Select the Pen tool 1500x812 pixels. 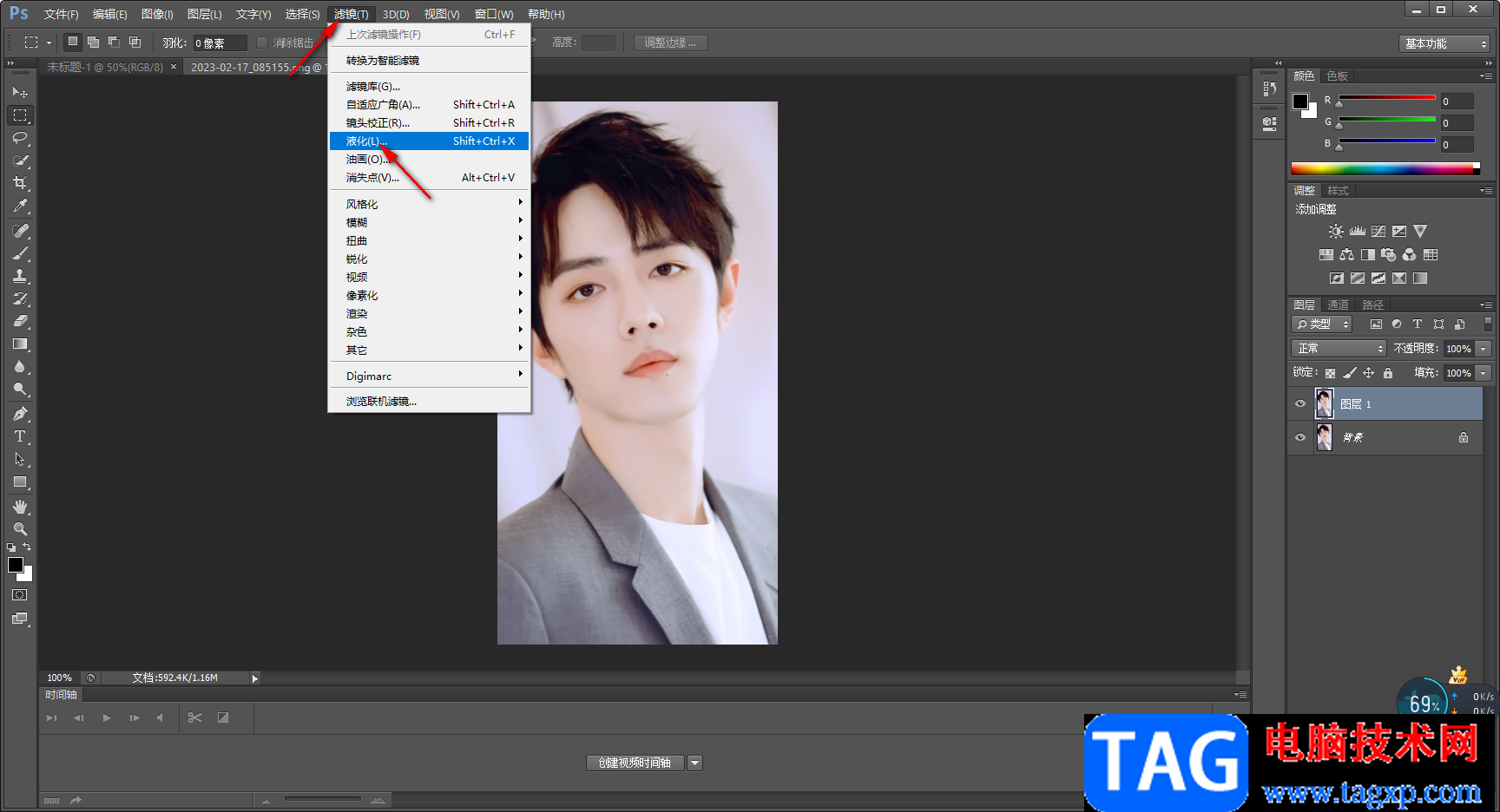point(20,414)
